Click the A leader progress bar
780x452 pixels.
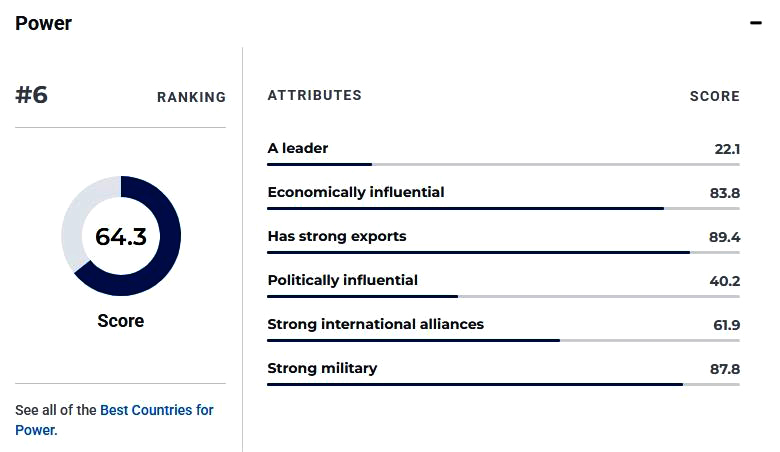pyautogui.click(x=503, y=164)
